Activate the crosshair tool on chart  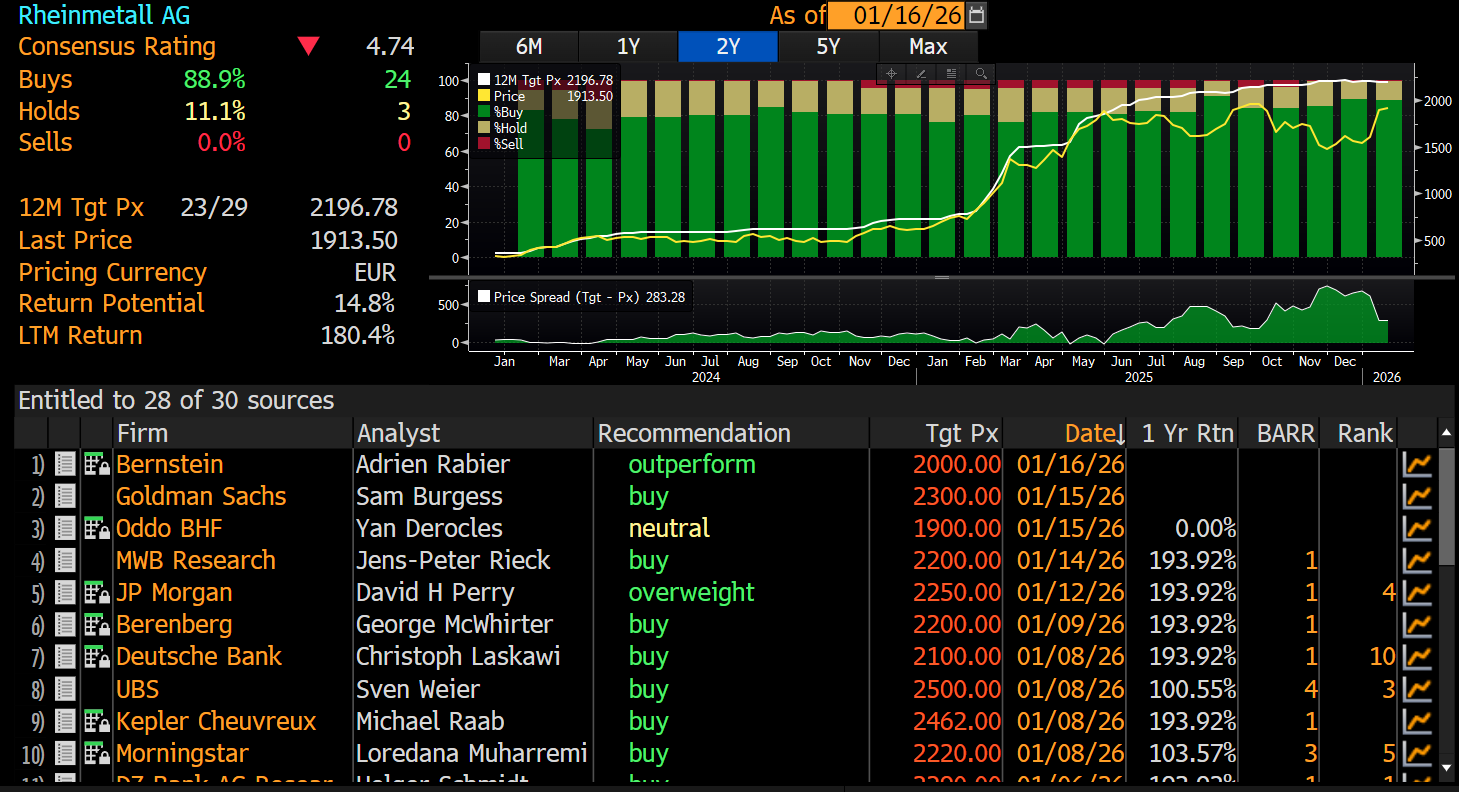tap(891, 73)
